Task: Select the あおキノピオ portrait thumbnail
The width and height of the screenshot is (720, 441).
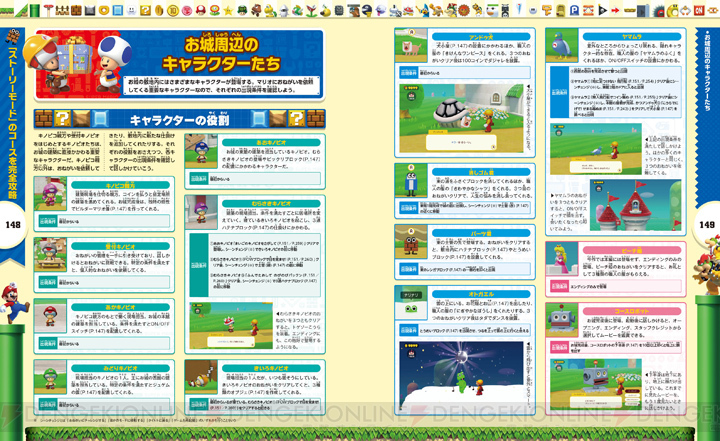Action: (x=201, y=151)
